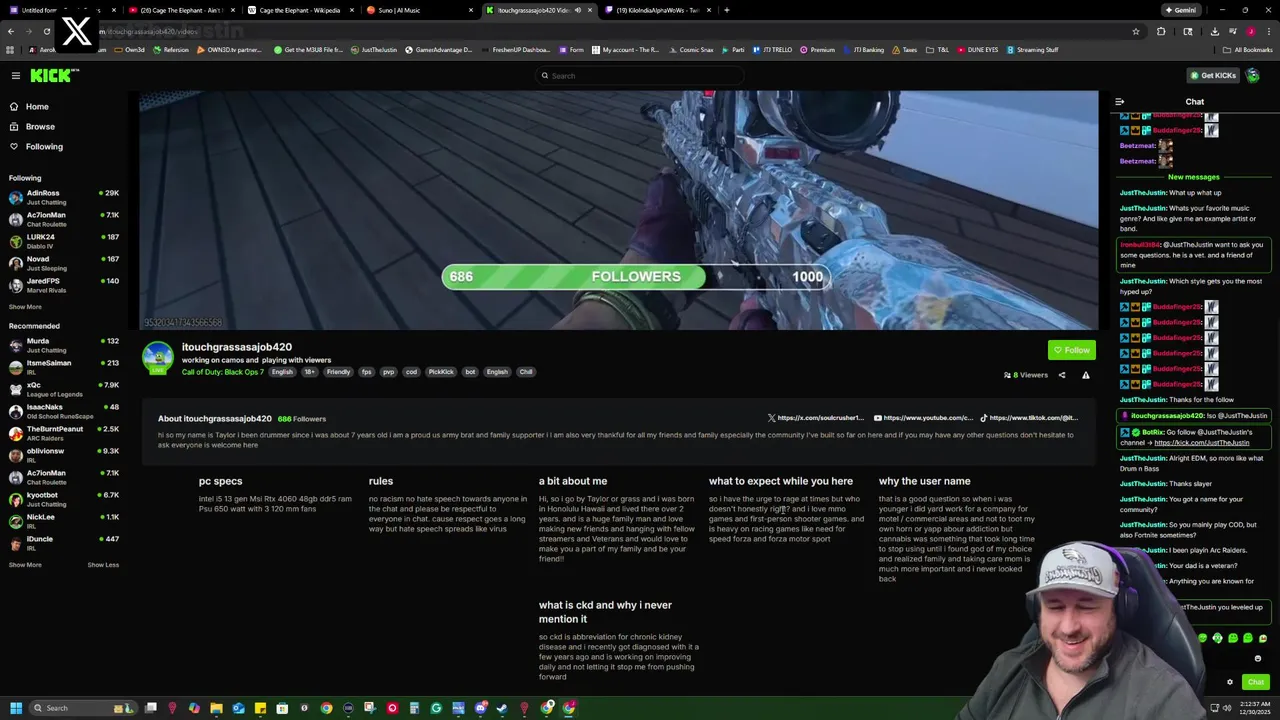Open streamer's TikTok link
Viewport: 1280px width, 720px height.
[1029, 418]
